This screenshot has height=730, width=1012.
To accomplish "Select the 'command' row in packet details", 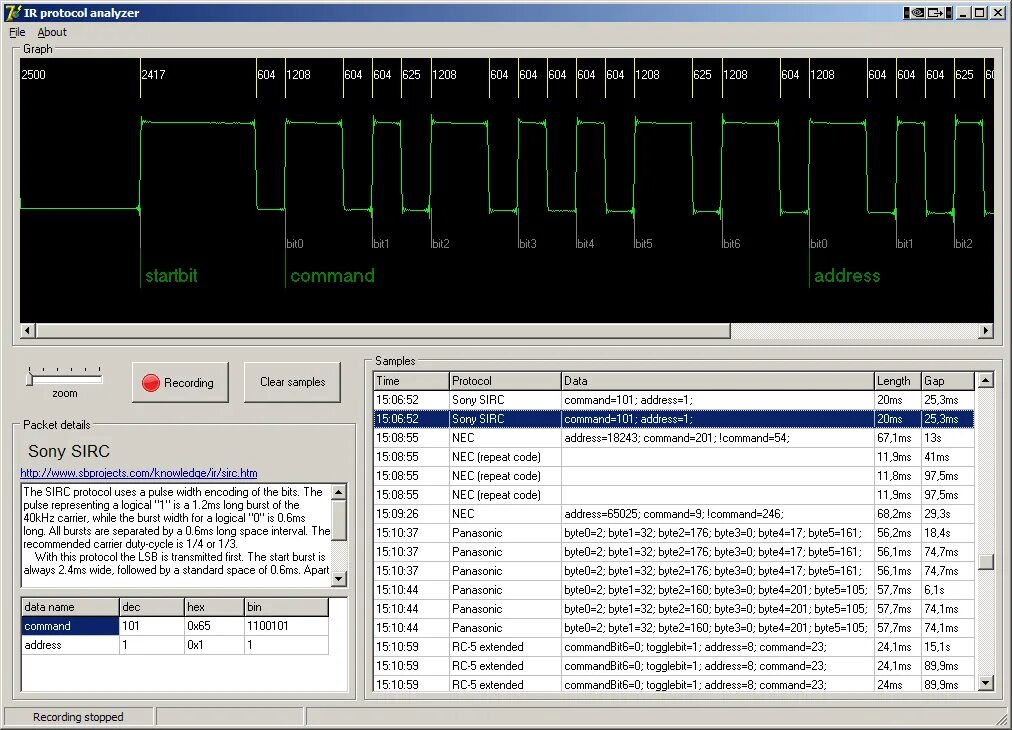I will point(175,626).
